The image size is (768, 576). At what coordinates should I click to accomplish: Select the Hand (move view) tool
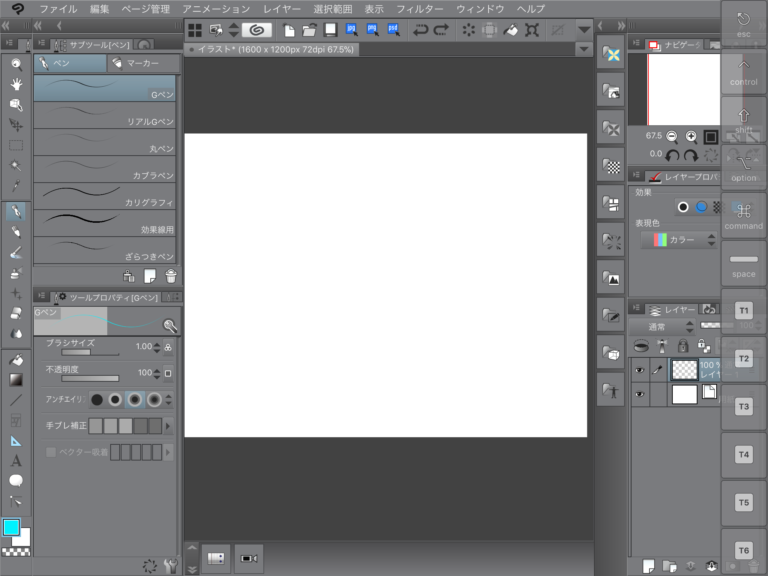[16, 84]
